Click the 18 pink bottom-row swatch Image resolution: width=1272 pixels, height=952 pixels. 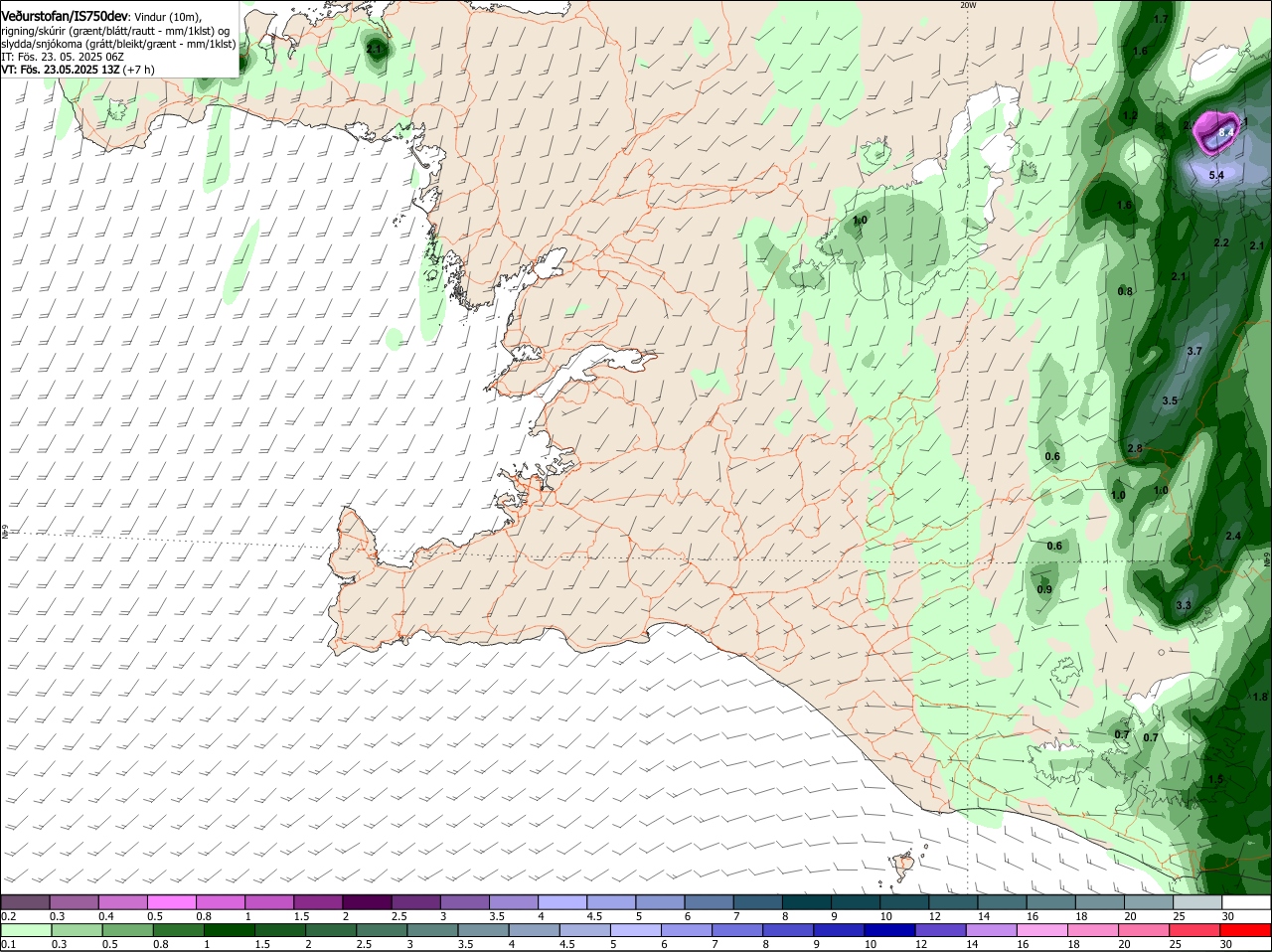(1094, 929)
